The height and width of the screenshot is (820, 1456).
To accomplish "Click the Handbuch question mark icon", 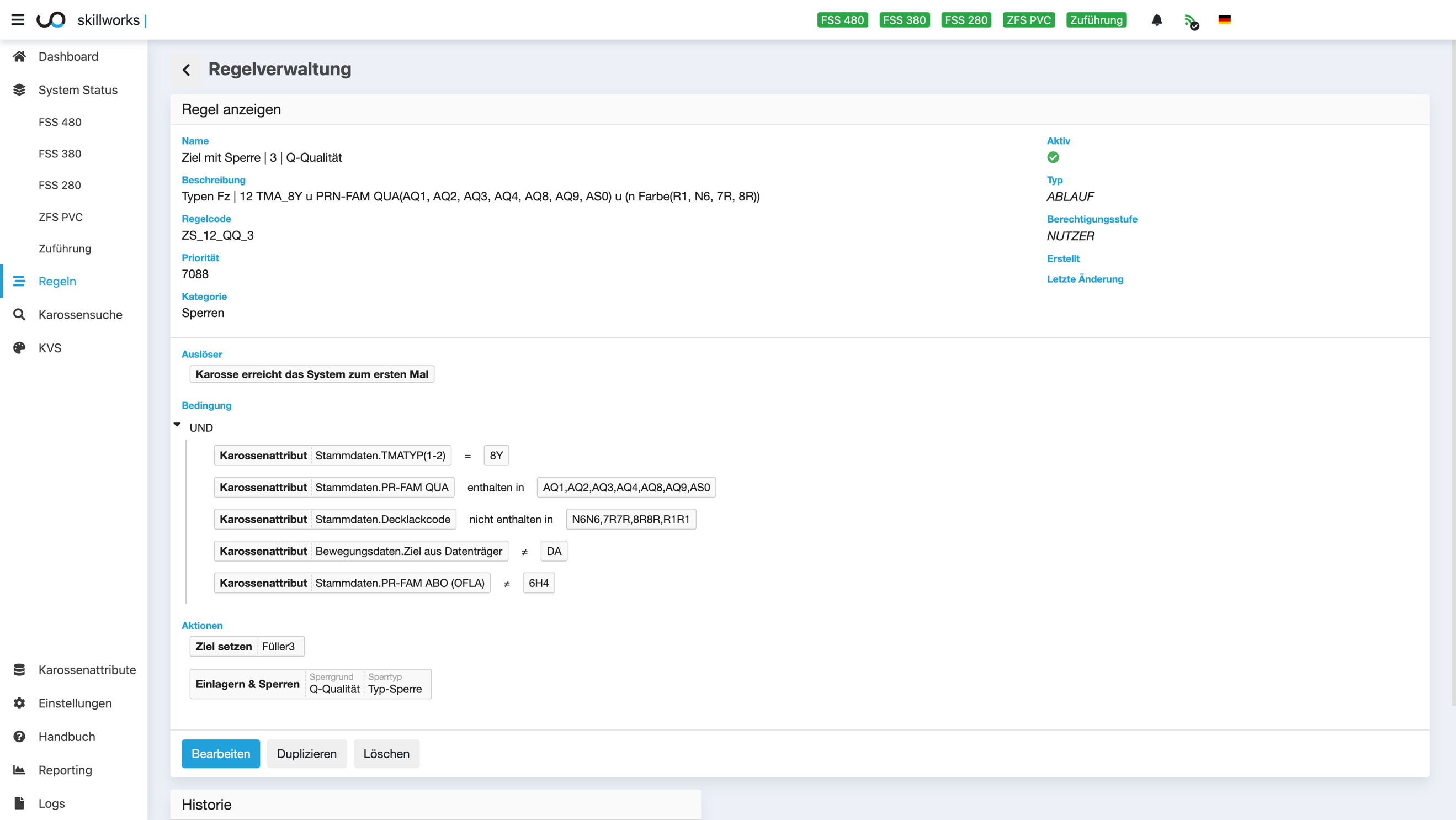I will tap(19, 736).
